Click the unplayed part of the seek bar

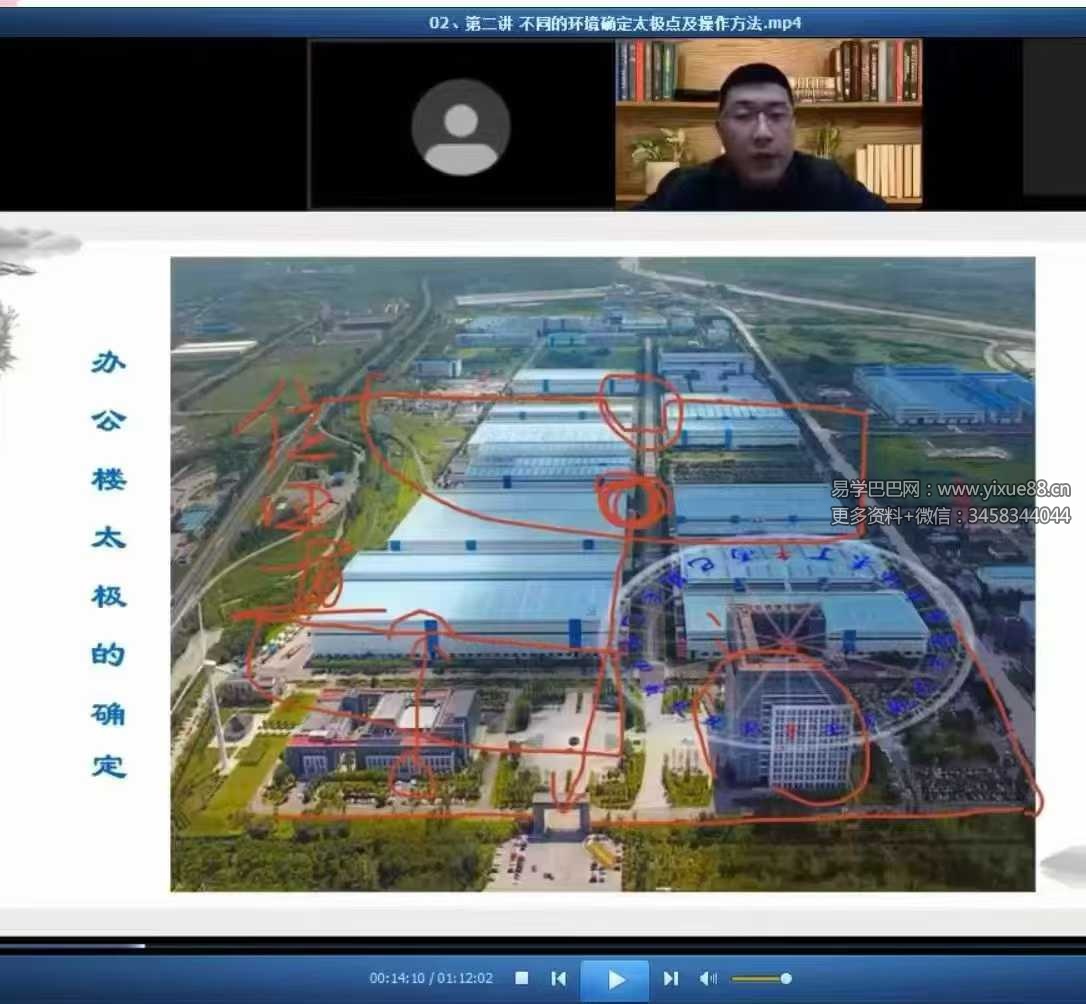(600, 945)
